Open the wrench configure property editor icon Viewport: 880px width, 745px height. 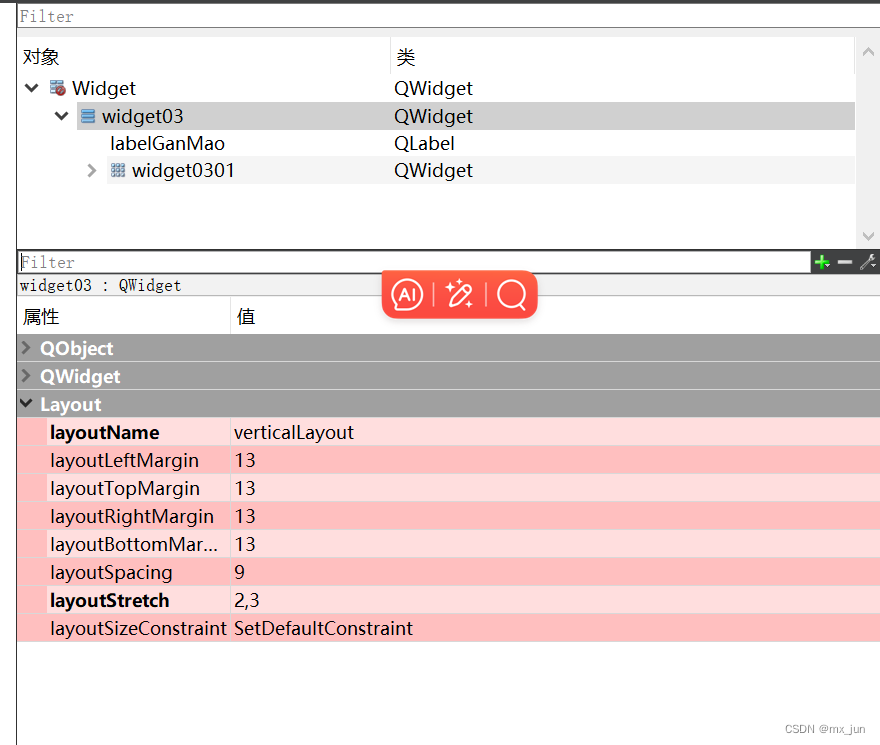pyautogui.click(x=868, y=262)
